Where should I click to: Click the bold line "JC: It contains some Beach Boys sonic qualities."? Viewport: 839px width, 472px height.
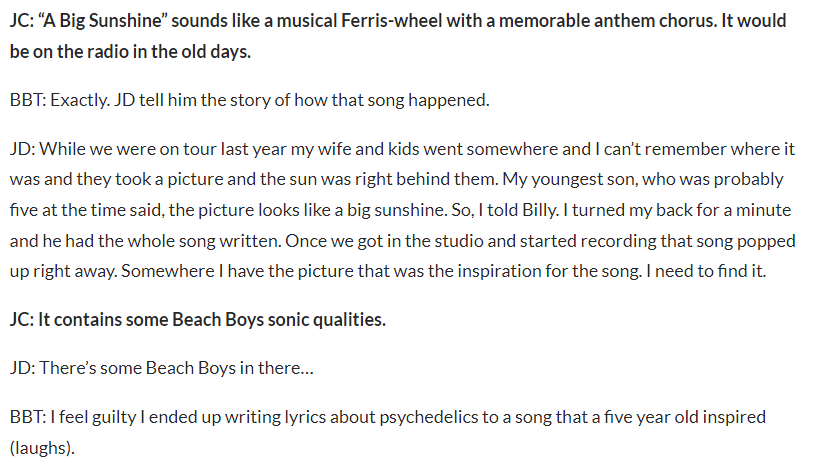tap(197, 319)
